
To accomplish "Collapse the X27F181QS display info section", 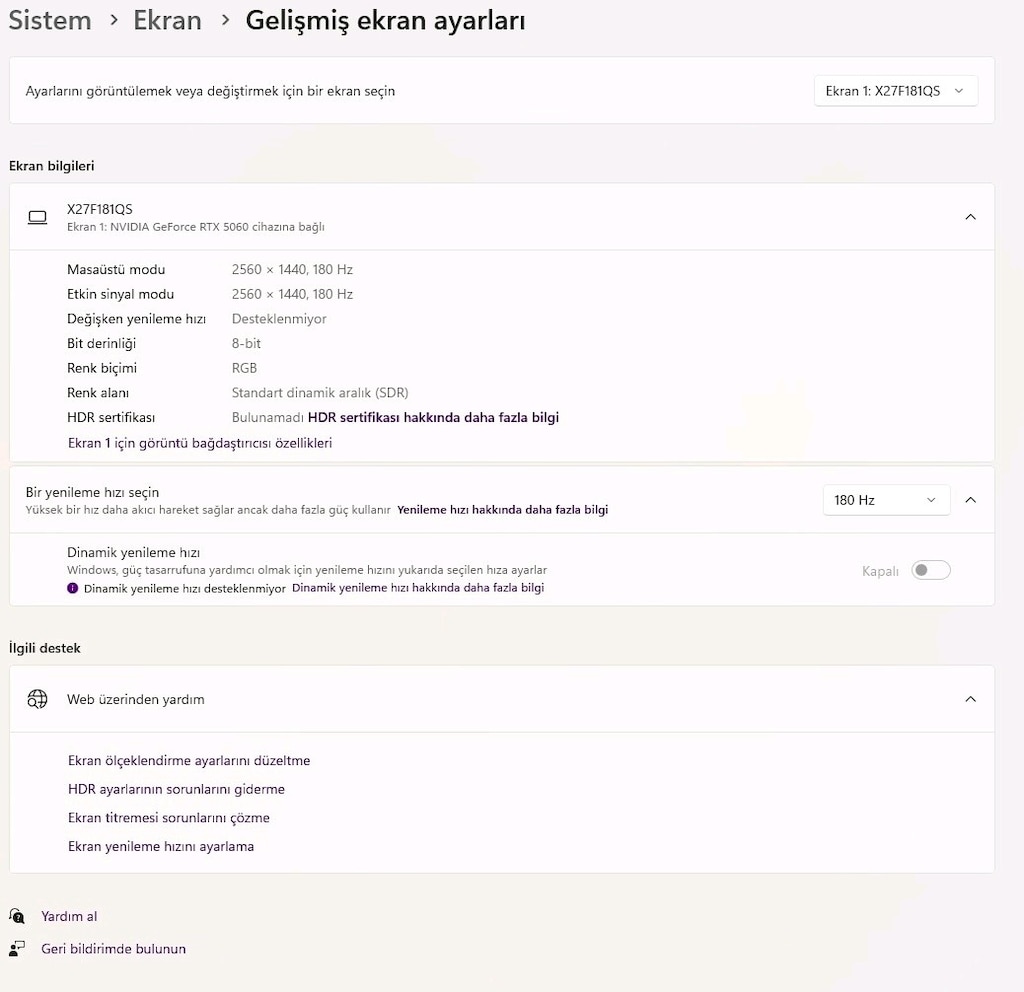I will (x=970, y=217).
